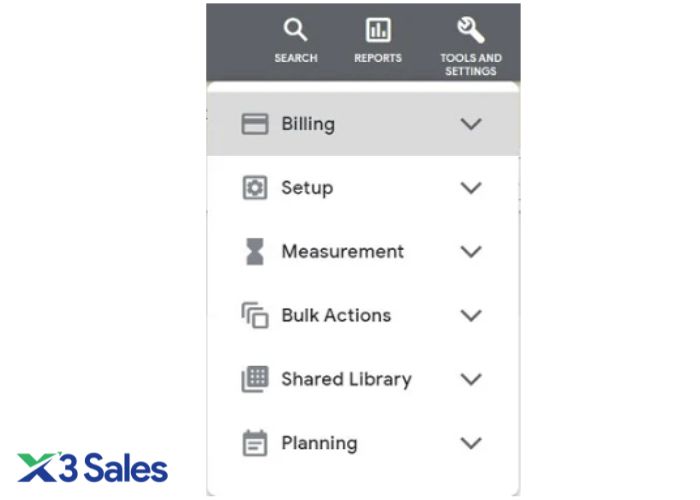Click the Planning calendar icon

pos(255,443)
